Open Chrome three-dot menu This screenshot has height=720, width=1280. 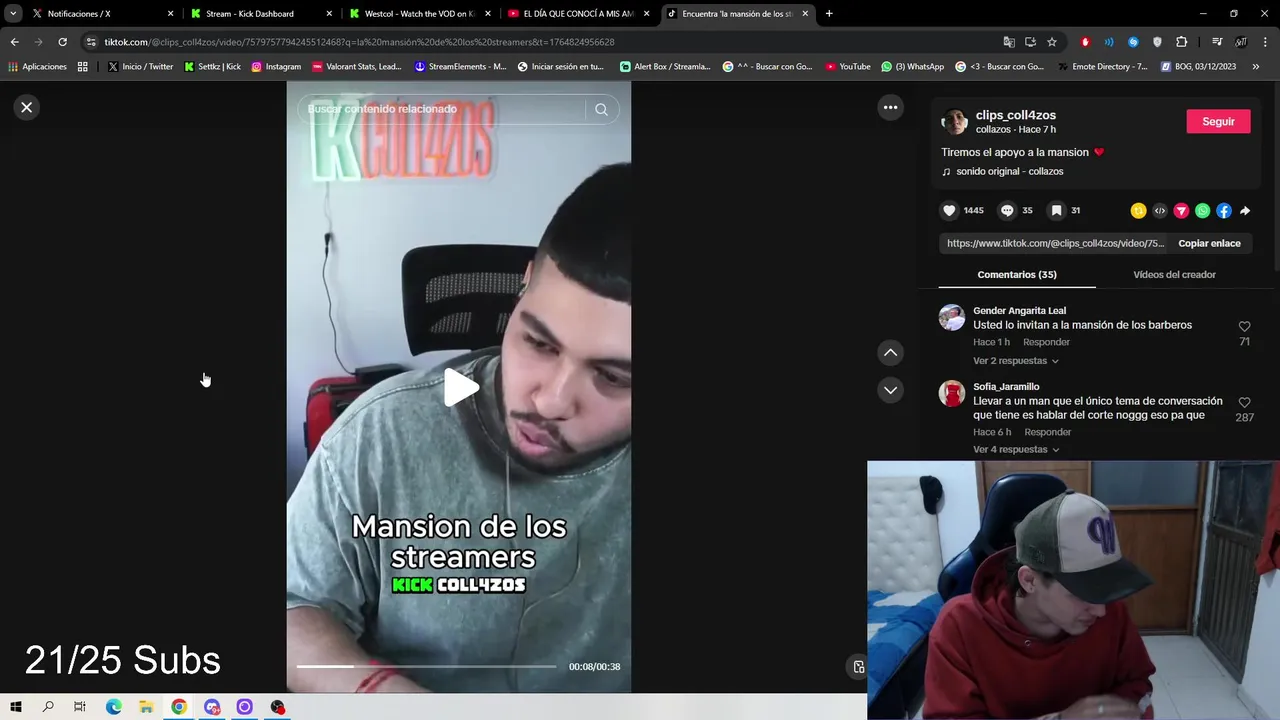point(1265,42)
